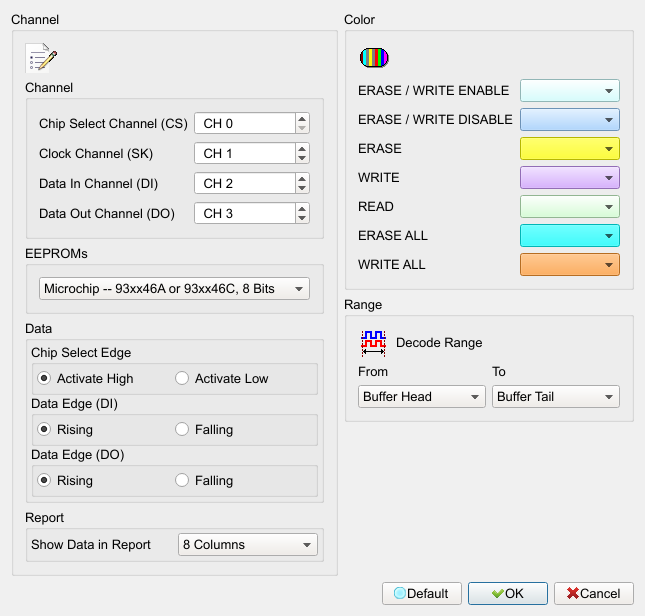Click the CH 2 data in field
The image size is (645, 616).
click(x=245, y=183)
